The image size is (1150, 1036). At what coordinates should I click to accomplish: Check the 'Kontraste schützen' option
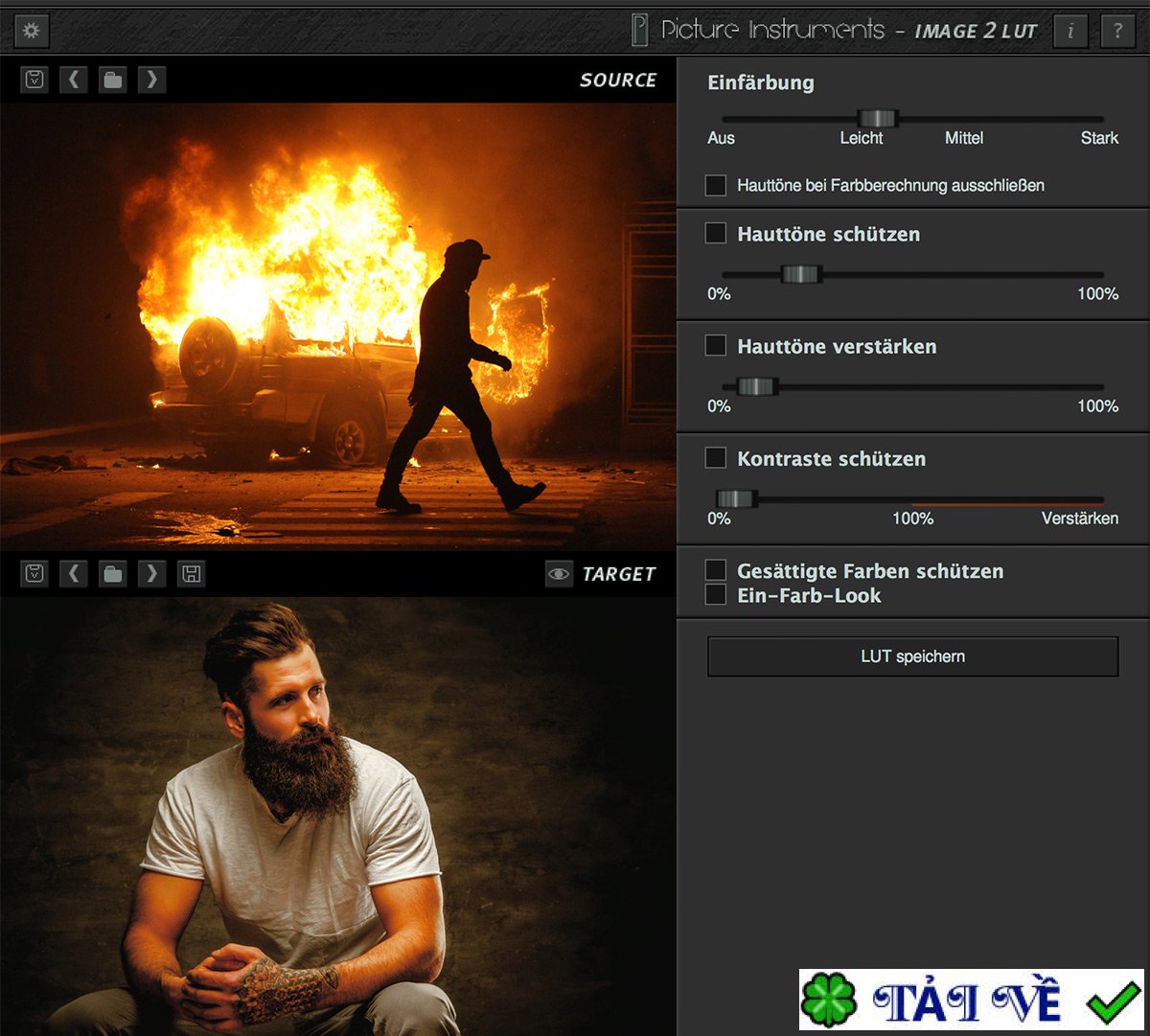[716, 458]
